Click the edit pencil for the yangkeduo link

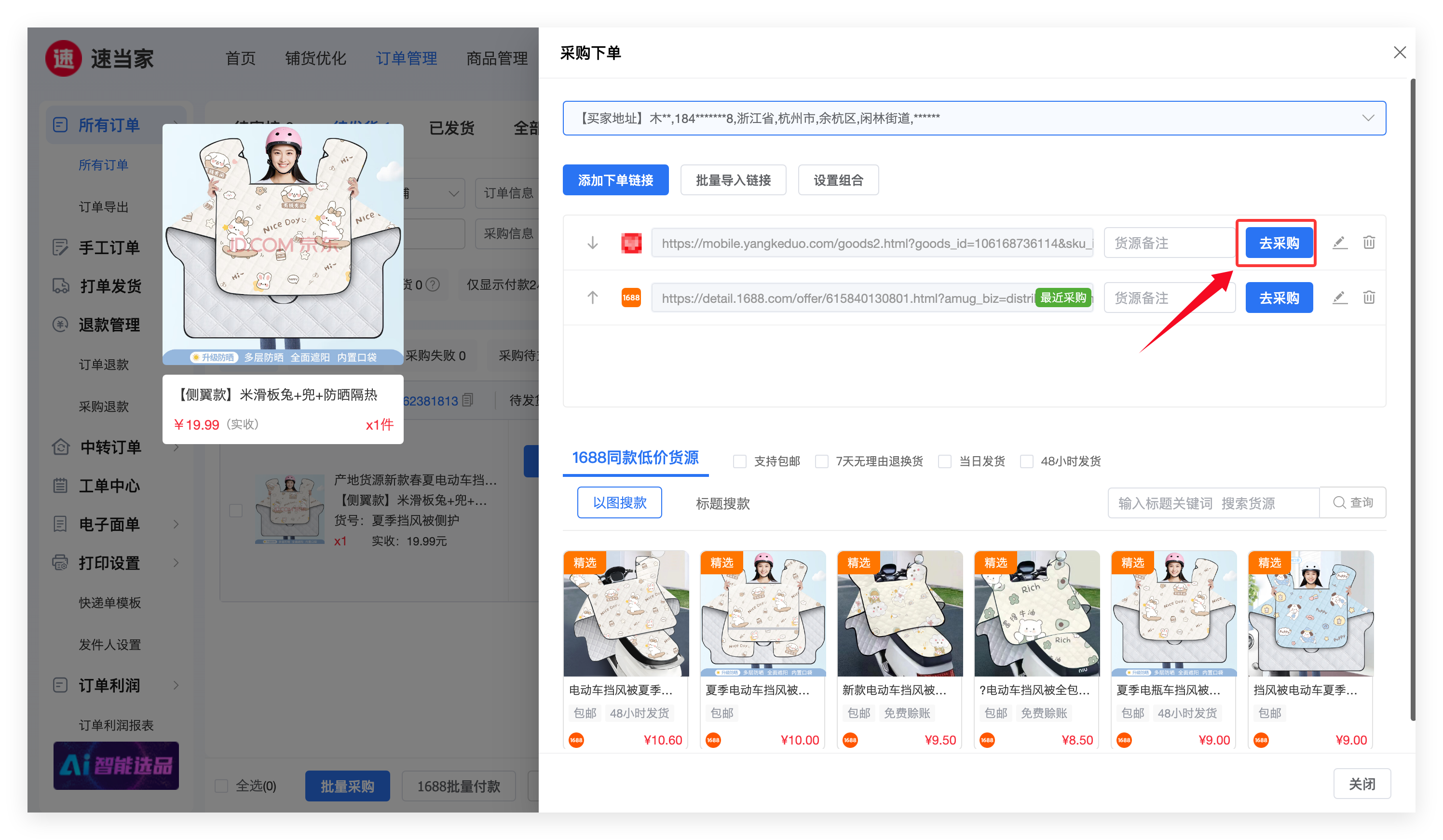pos(1339,243)
